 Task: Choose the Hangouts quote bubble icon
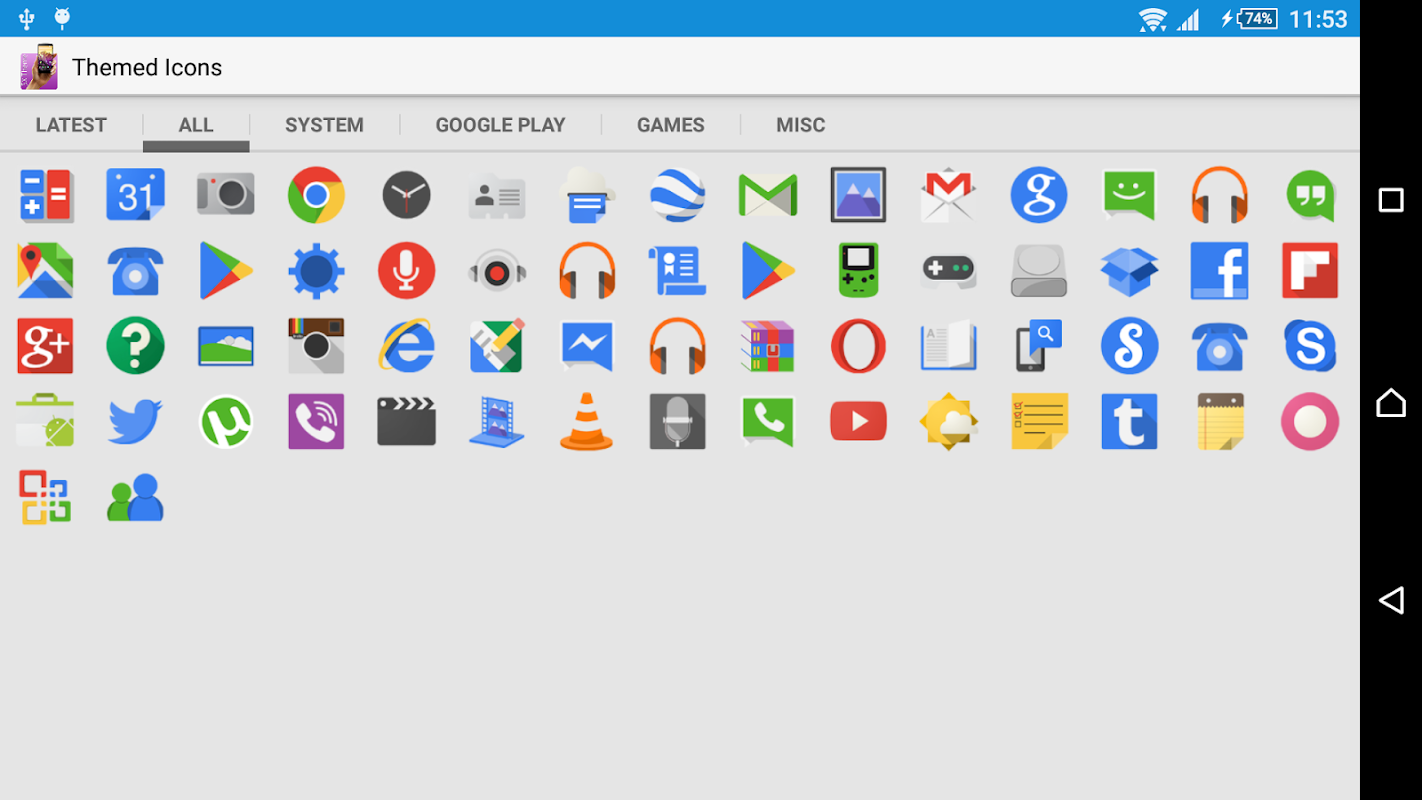click(x=1311, y=195)
